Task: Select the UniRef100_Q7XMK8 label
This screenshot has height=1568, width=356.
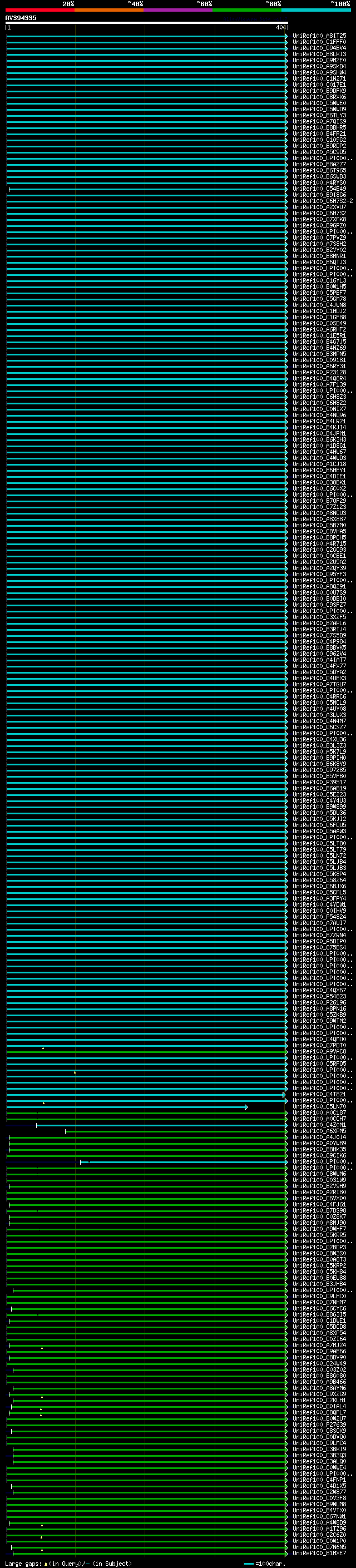Action: click(319, 219)
